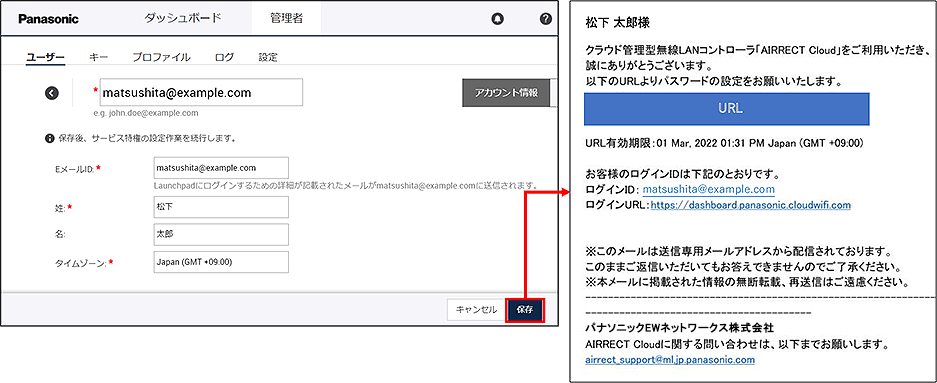The height and width of the screenshot is (383, 937).
Task: Click the blue URL button in email
Action: [x=726, y=109]
